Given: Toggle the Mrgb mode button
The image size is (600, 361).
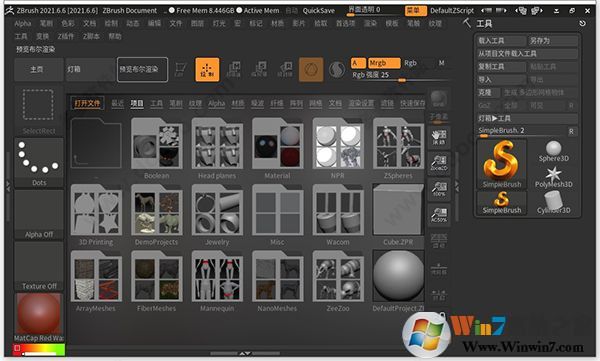Looking at the screenshot, I should click(x=384, y=63).
